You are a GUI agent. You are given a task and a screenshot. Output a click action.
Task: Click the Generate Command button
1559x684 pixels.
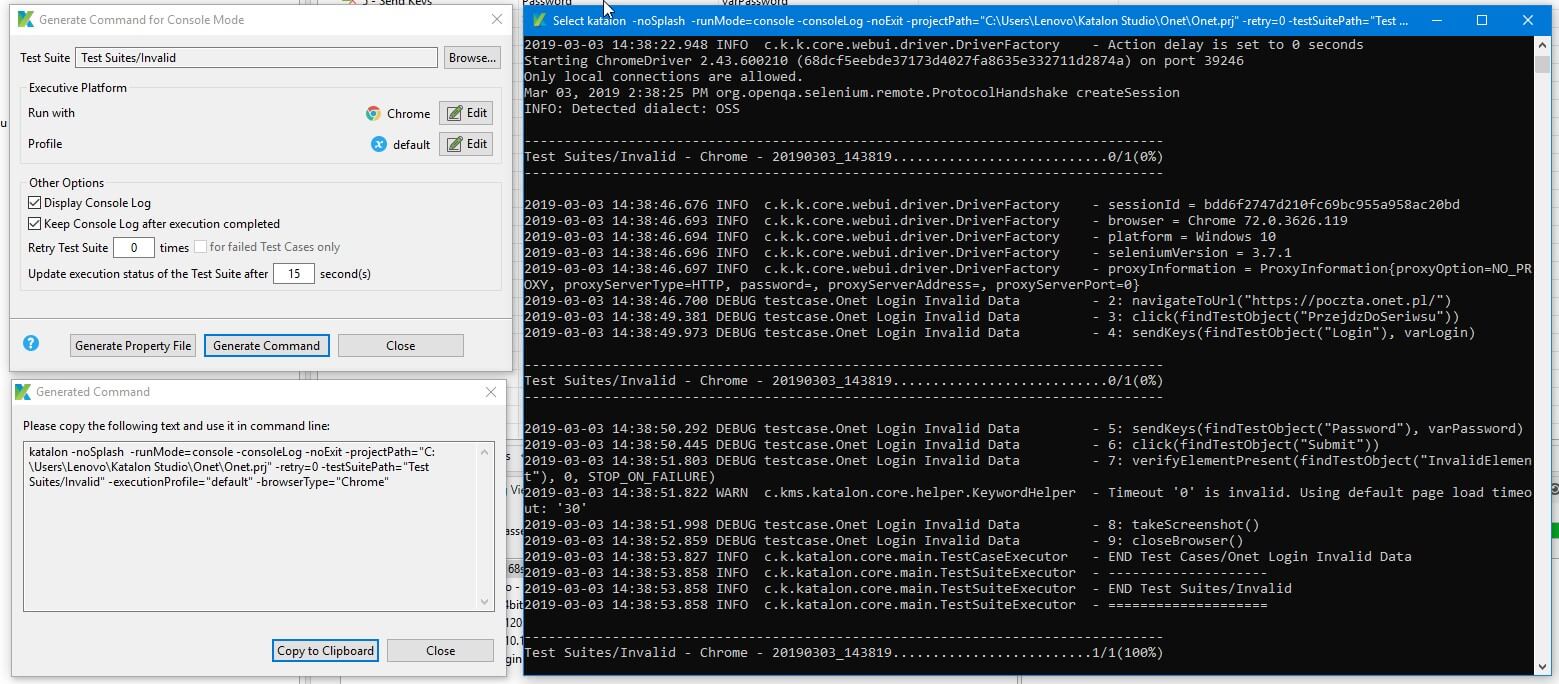point(266,346)
